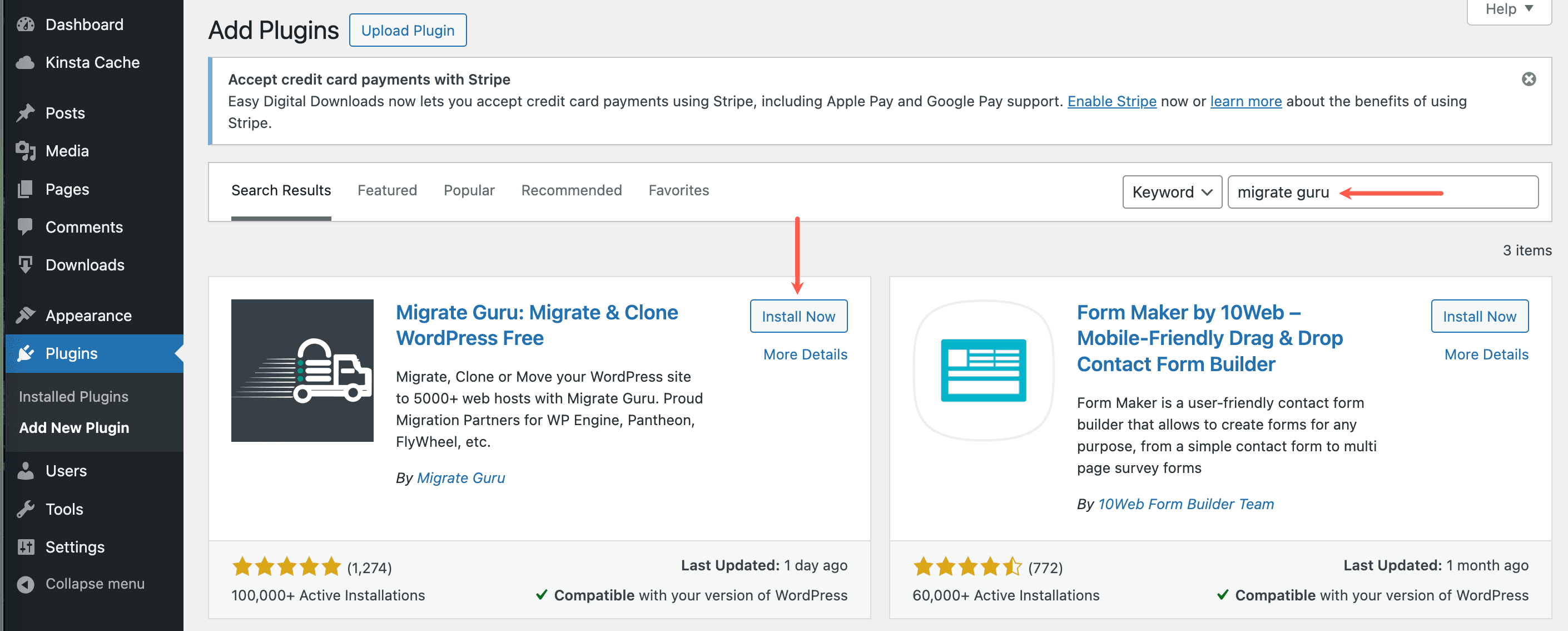The image size is (1568, 631).
Task: Select the Kinsta Cache sidebar icon
Action: (24, 62)
